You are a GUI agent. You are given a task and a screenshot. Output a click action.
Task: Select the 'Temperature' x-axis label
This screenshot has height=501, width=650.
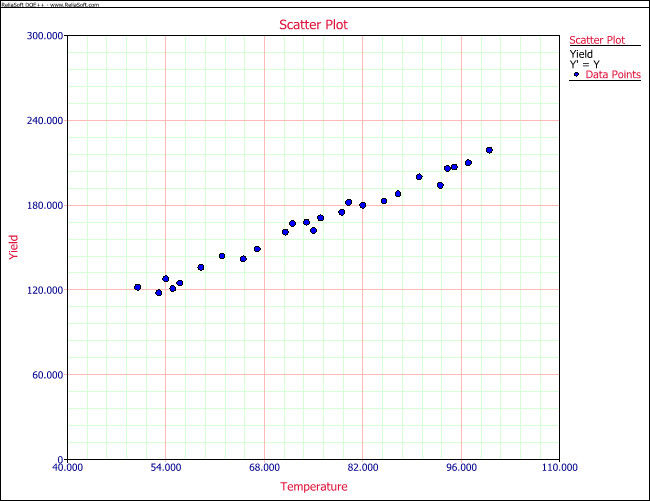coord(314,487)
